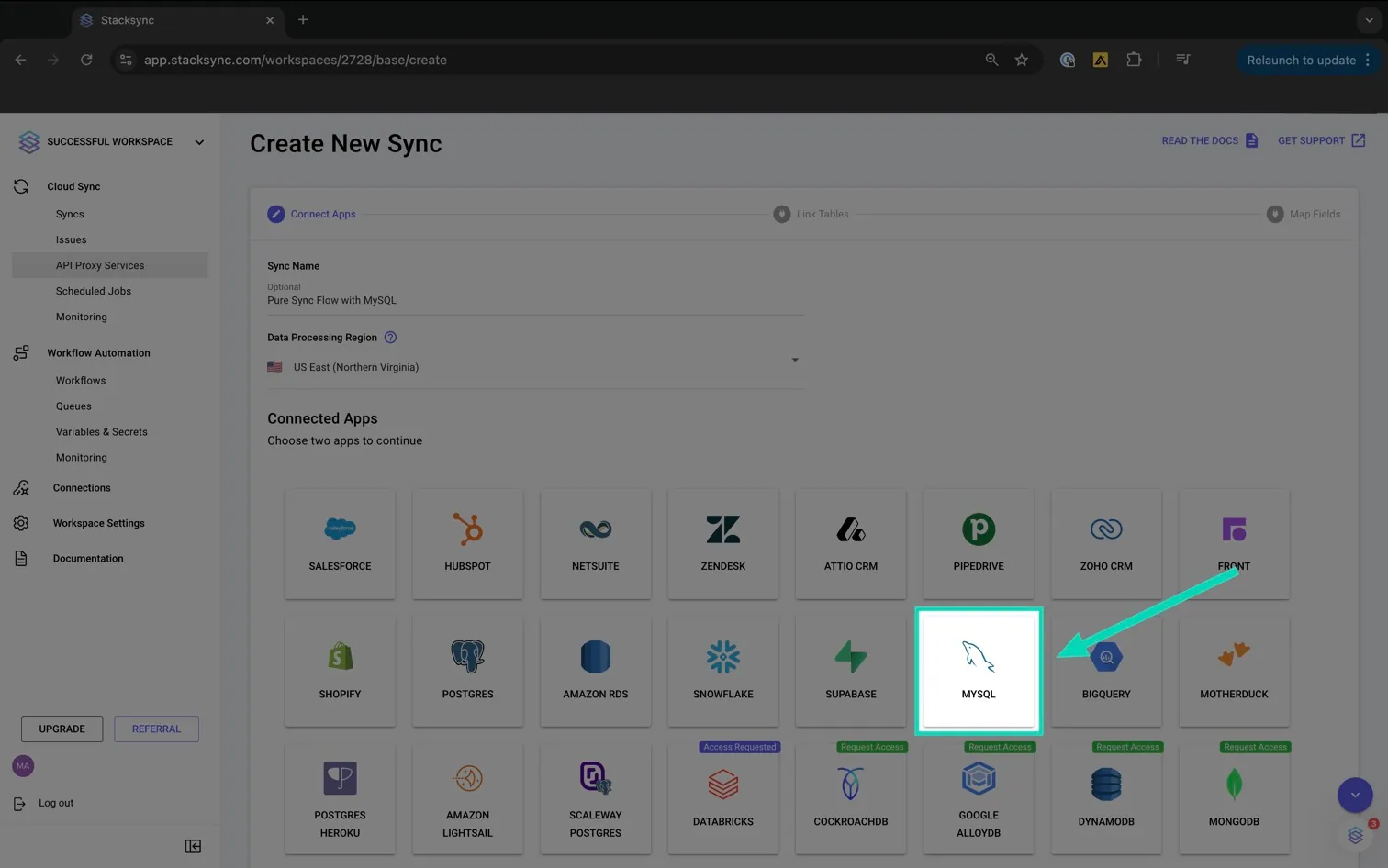Open Scheduled Jobs
Screen dimensions: 1388x868
(94, 291)
